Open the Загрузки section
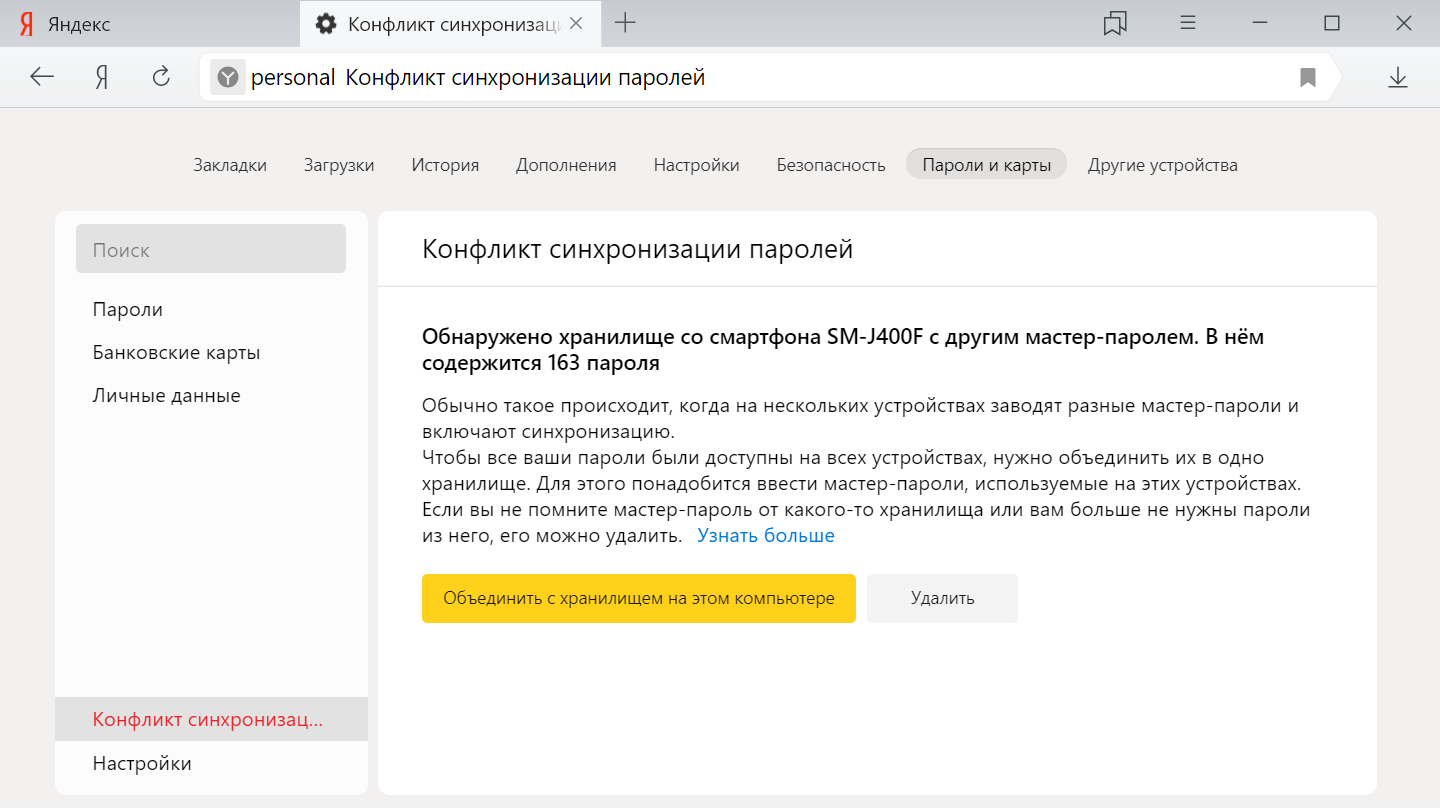The height and width of the screenshot is (808, 1440). point(339,165)
